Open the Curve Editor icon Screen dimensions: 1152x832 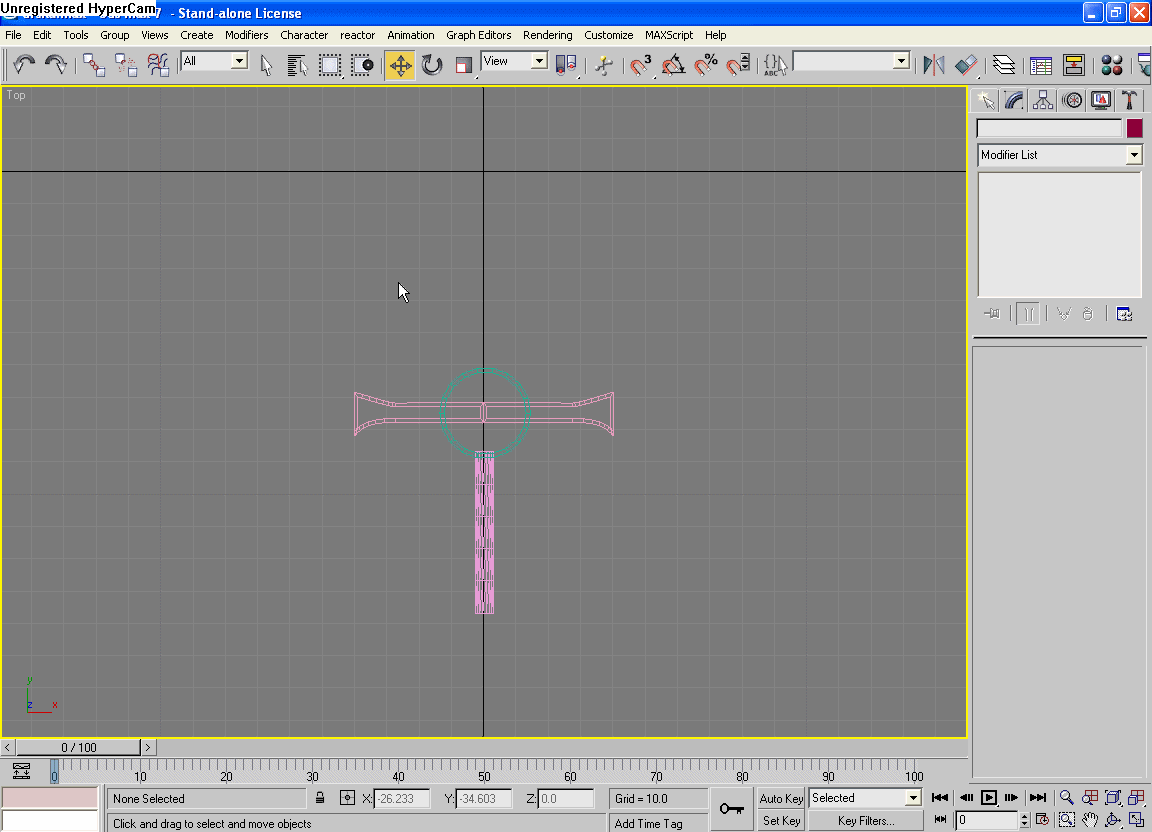(1041, 66)
